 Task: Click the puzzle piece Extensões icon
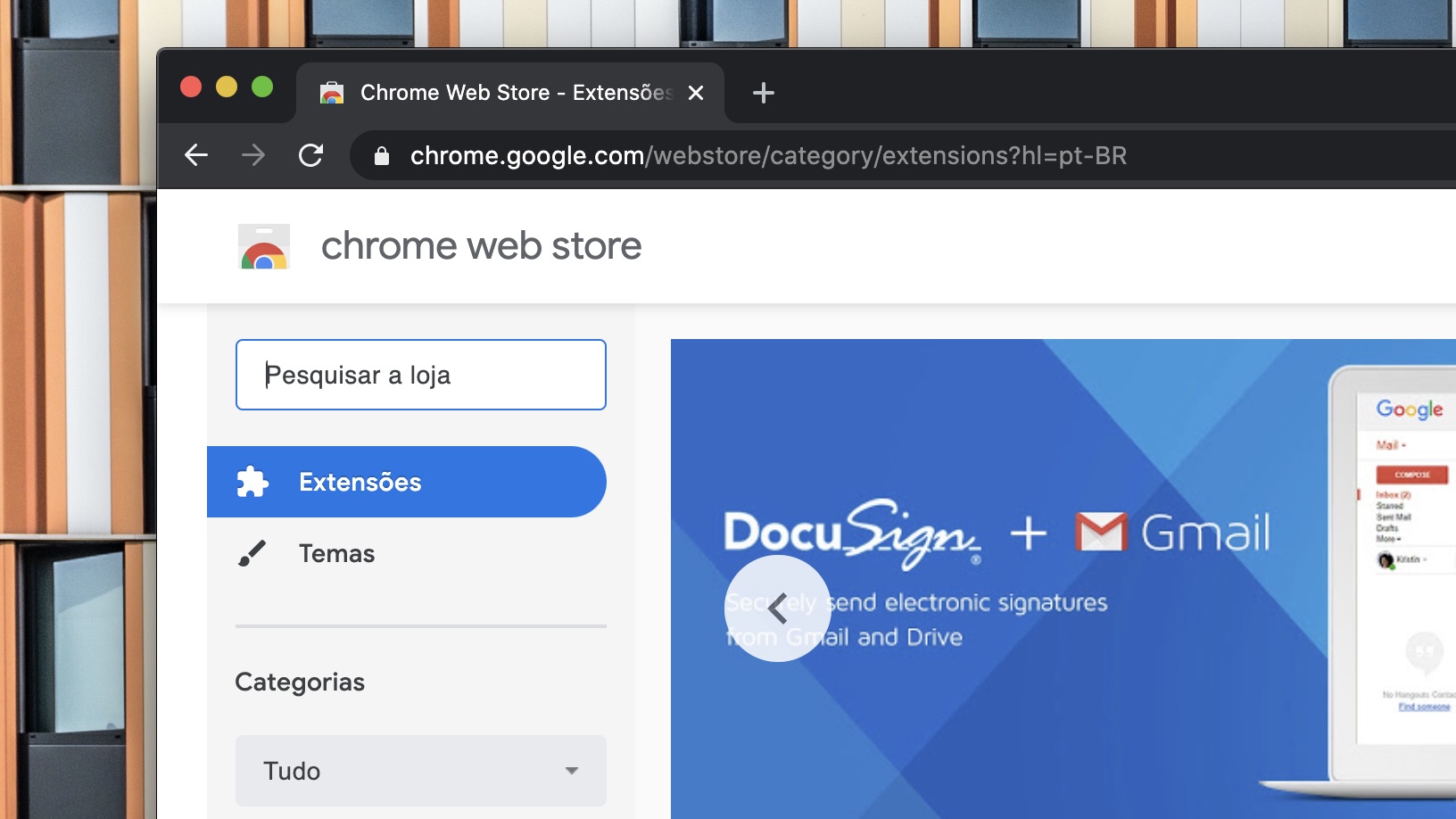[x=252, y=482]
